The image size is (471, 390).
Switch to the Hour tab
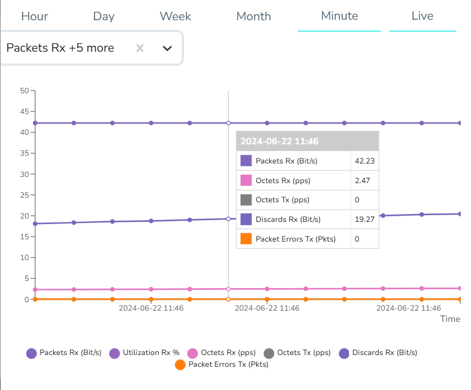coord(34,16)
